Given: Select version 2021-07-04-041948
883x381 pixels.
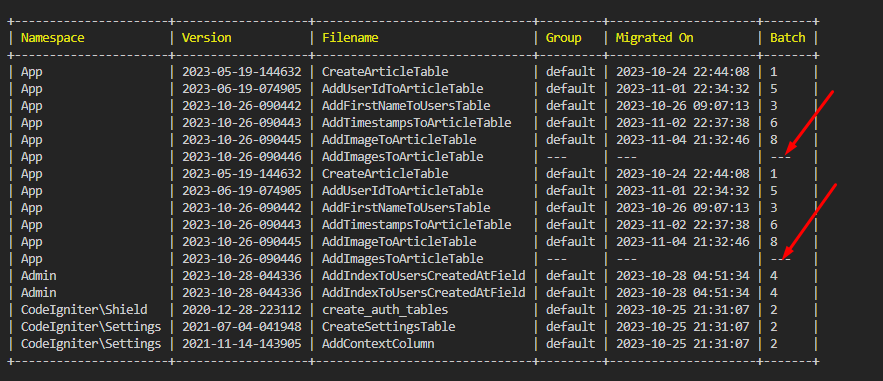Looking at the screenshot, I should point(241,327).
